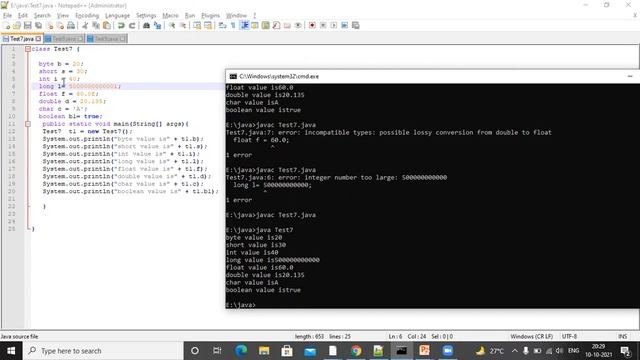The height and width of the screenshot is (360, 640).
Task: Open the File menu
Action: pos(7,16)
